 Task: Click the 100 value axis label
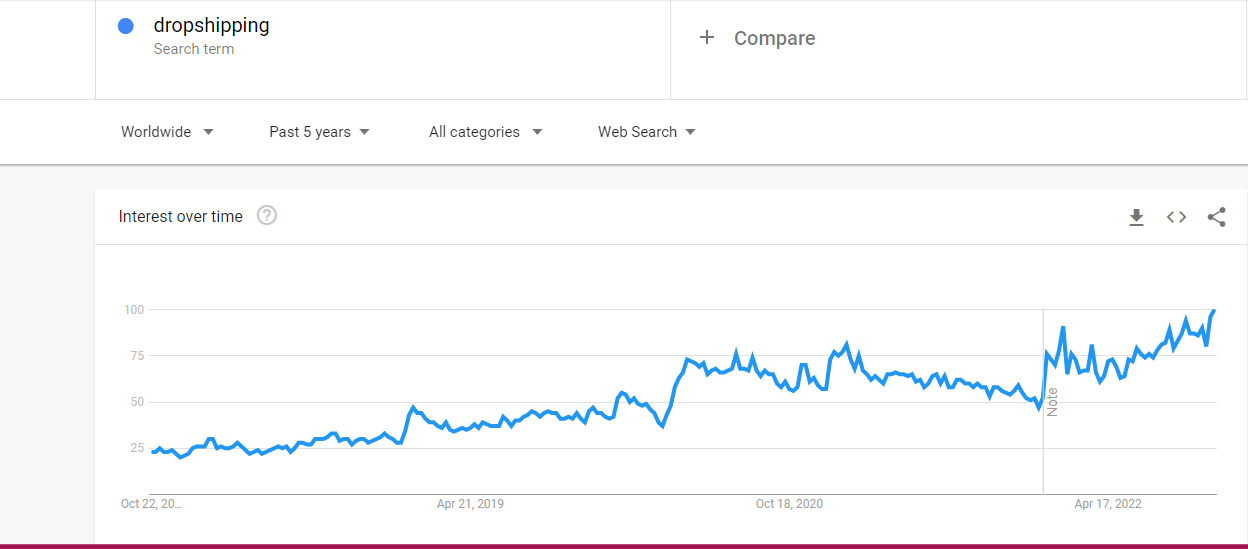[x=134, y=310]
